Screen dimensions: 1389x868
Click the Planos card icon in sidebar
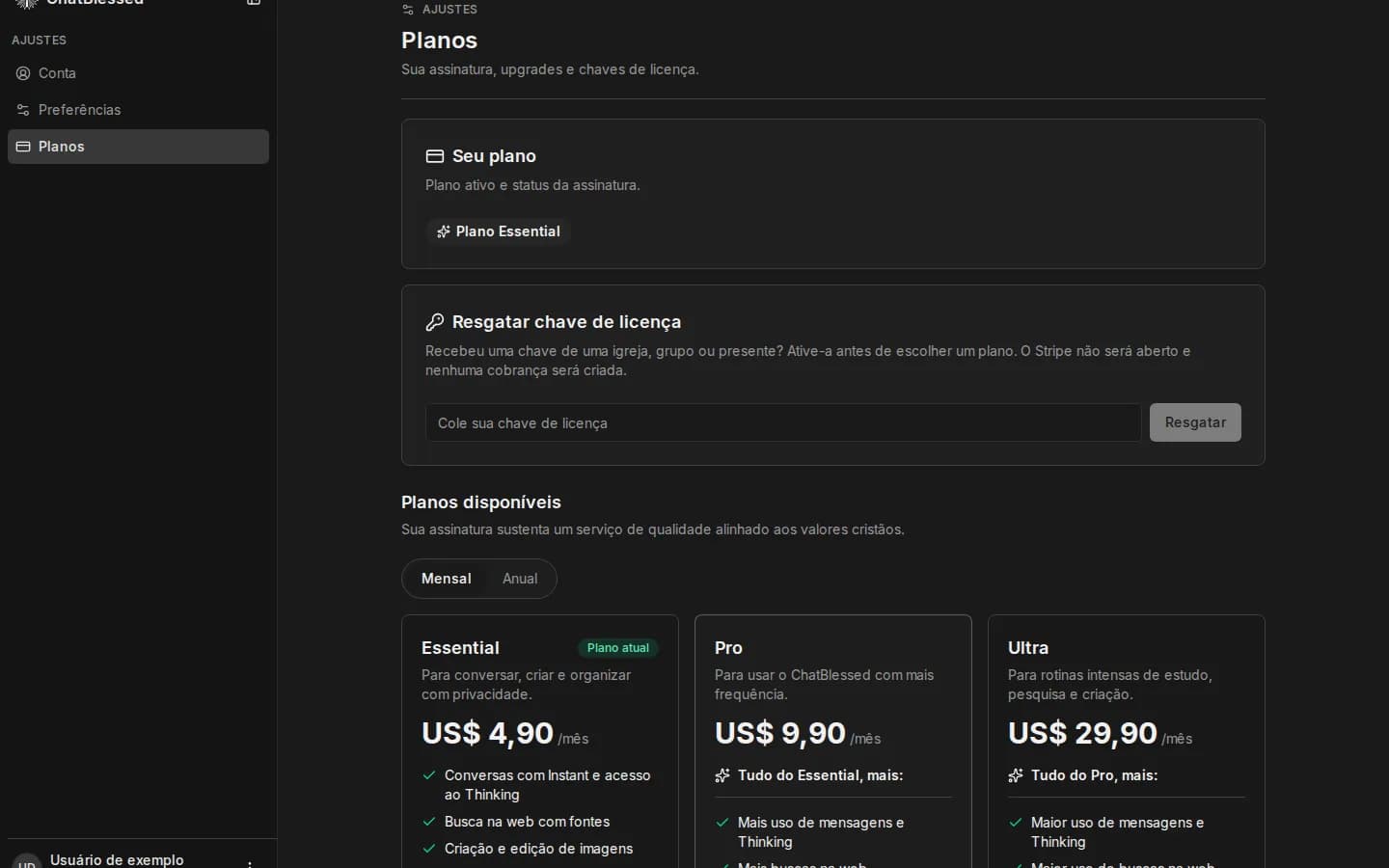click(x=23, y=147)
